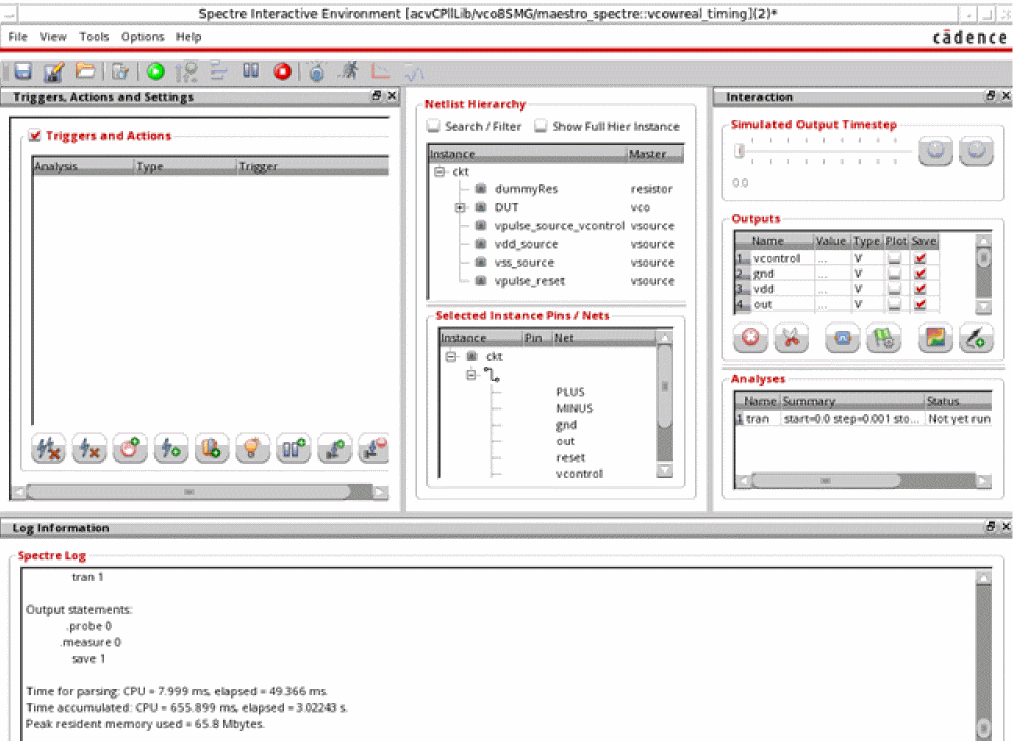The width and height of the screenshot is (1013, 742).
Task: Click the Master column header
Action: pyautogui.click(x=655, y=154)
